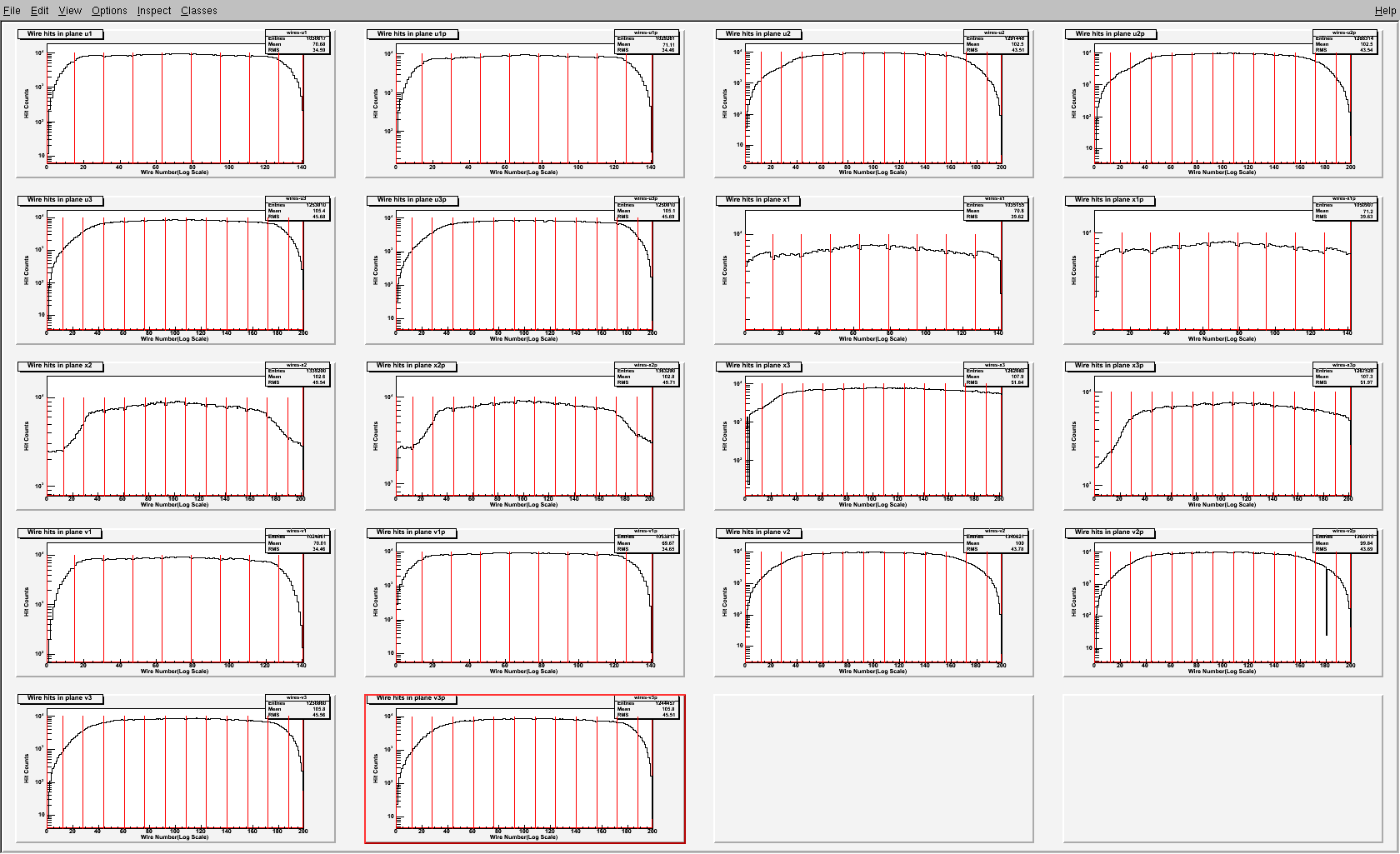Click 'Wire Number(Log Scale)' label under plane v3 plot
This screenshot has height=854, width=1400.
coord(174,837)
